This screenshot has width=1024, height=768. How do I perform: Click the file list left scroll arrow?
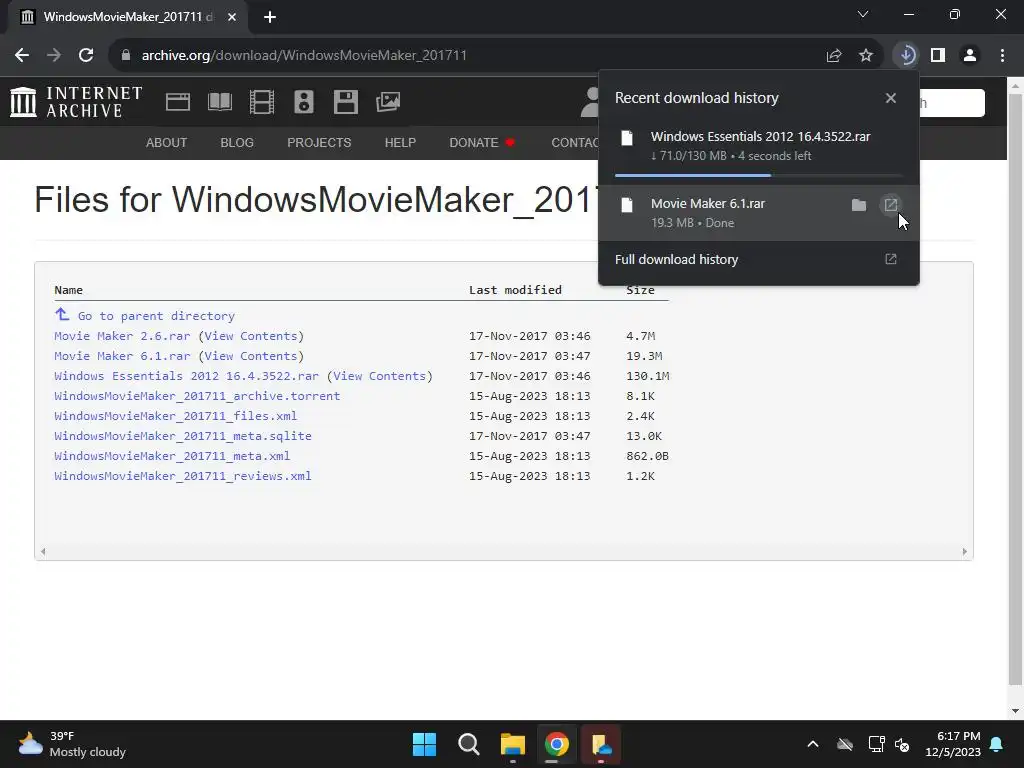click(43, 552)
